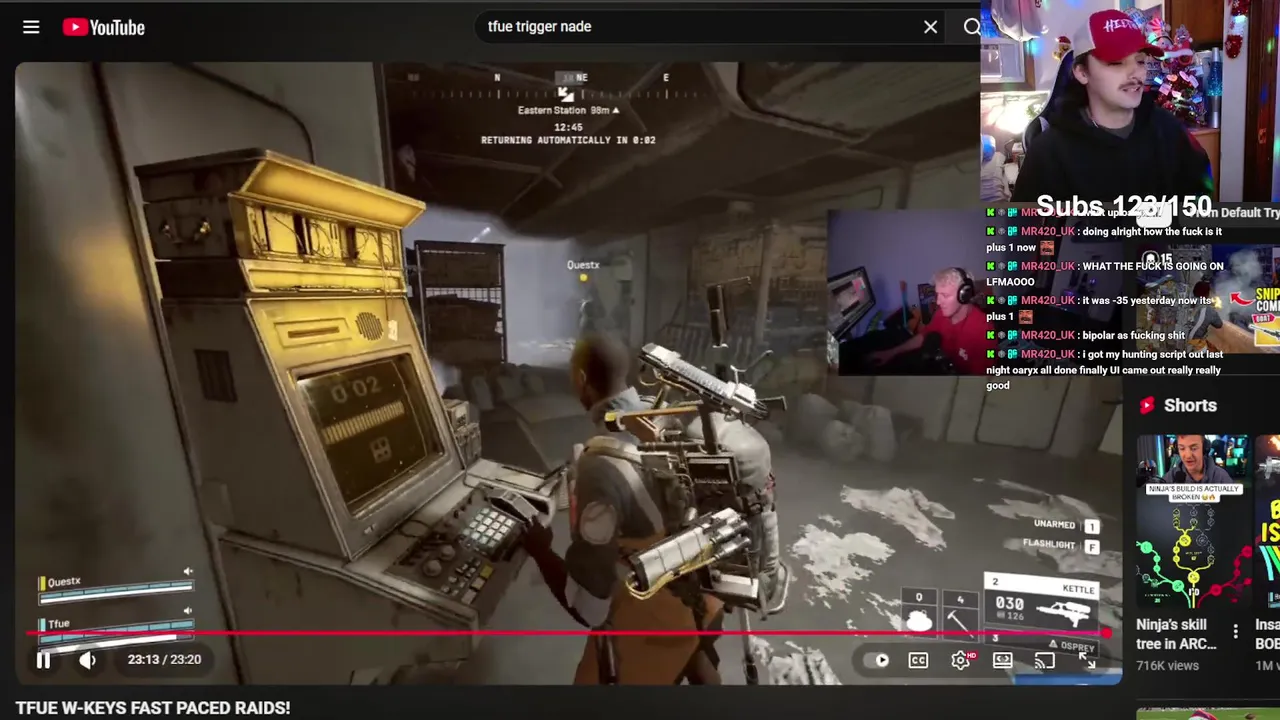This screenshot has width=1280, height=720.
Task: Open Ninja's skill tree Short thumbnail
Action: tap(1192, 520)
